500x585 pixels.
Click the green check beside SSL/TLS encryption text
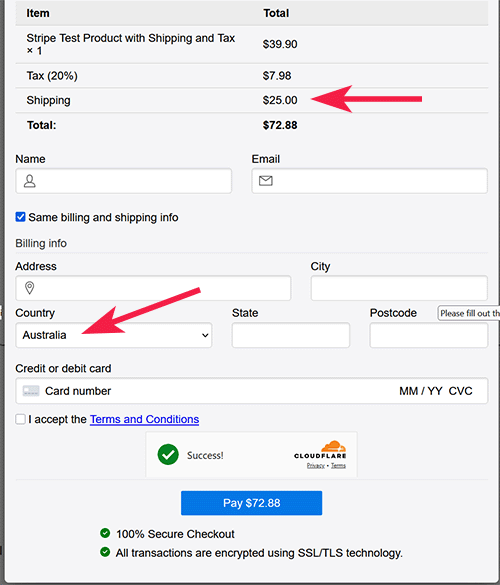pyautogui.click(x=105, y=551)
